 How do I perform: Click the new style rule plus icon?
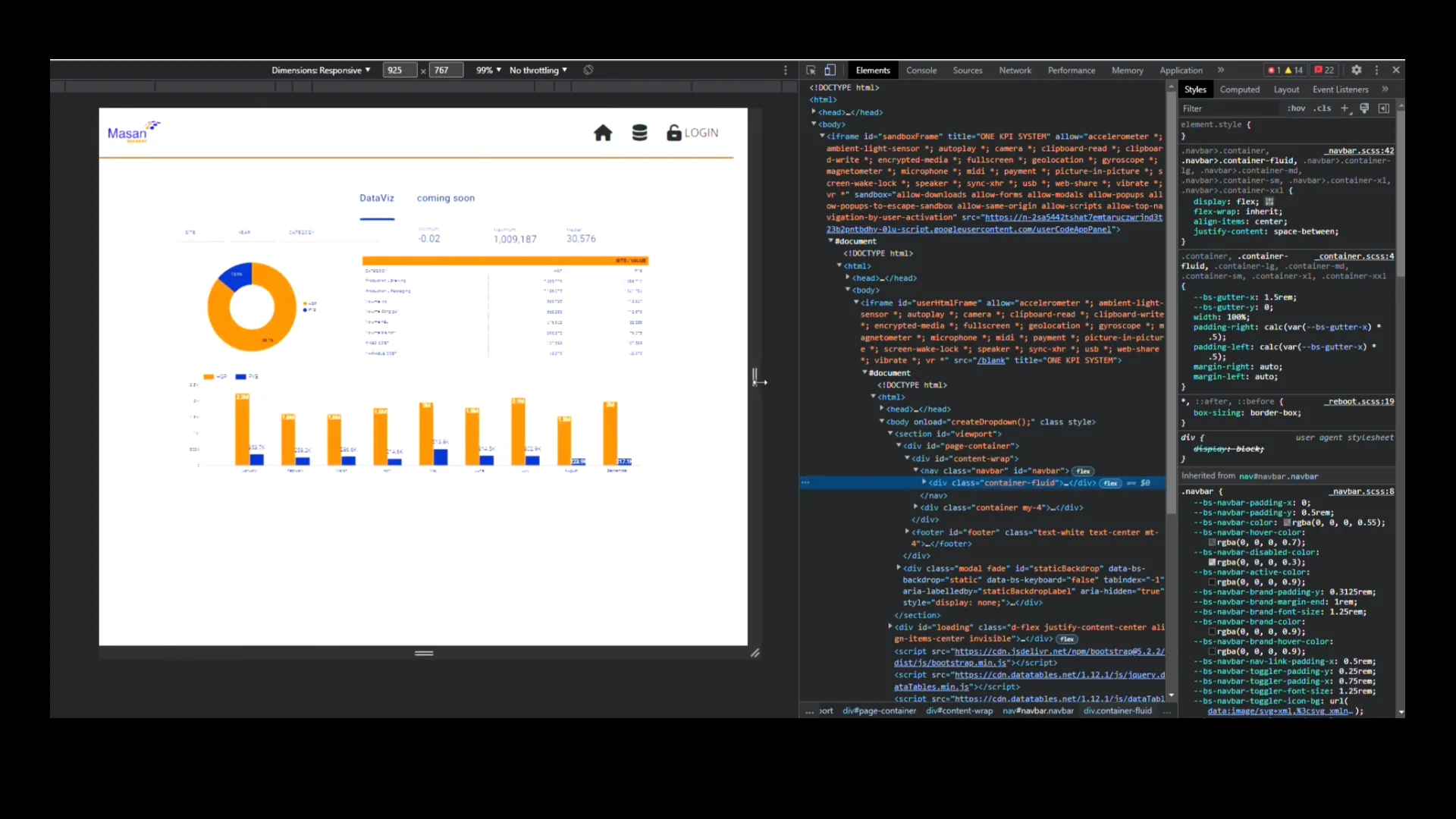[x=1345, y=108]
